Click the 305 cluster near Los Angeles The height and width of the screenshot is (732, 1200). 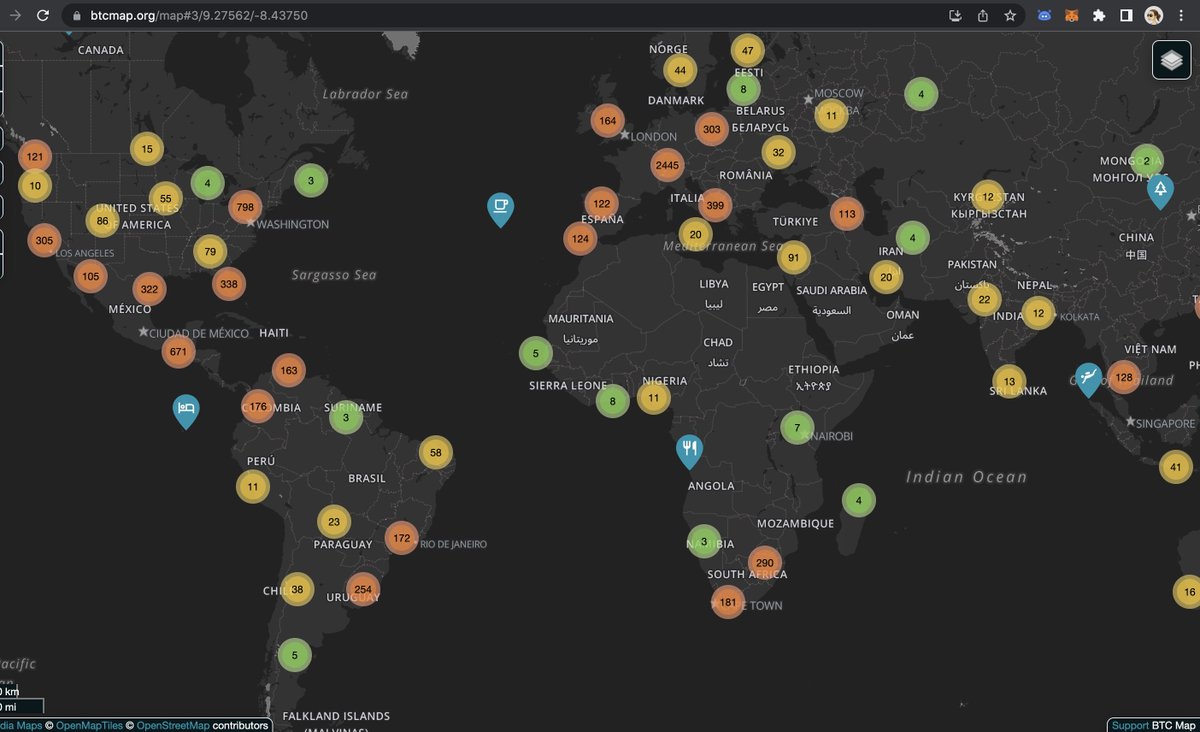[x=44, y=240]
